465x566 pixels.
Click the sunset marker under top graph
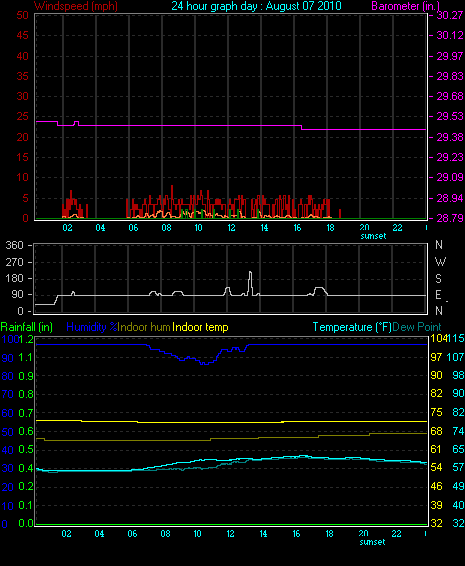tap(373, 236)
